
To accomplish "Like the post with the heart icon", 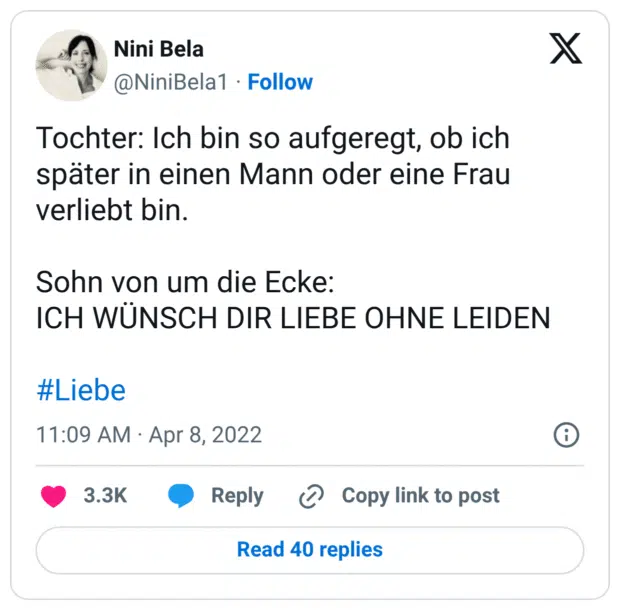I will [54, 496].
